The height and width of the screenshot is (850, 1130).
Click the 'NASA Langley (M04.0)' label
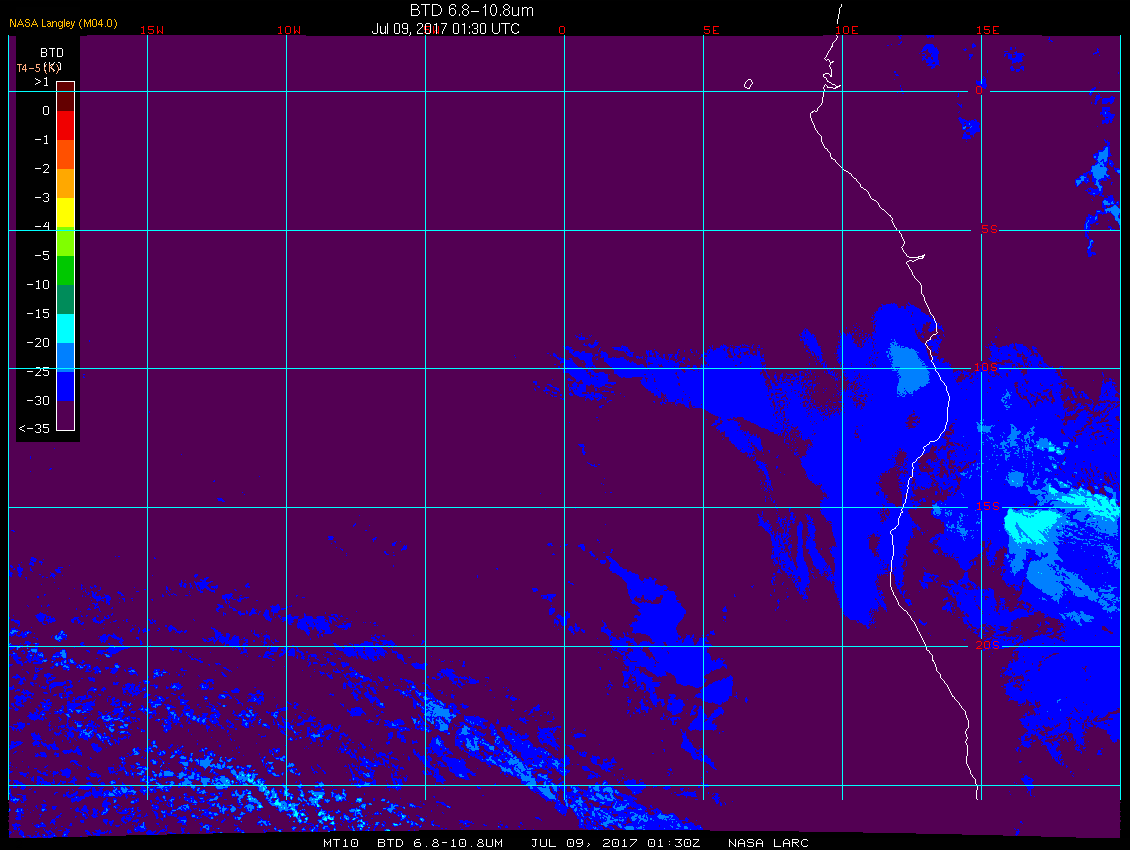tap(63, 23)
